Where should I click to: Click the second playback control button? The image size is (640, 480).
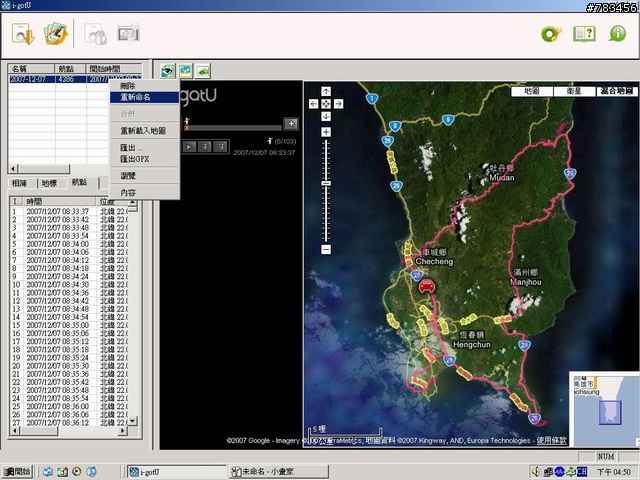tap(205, 147)
